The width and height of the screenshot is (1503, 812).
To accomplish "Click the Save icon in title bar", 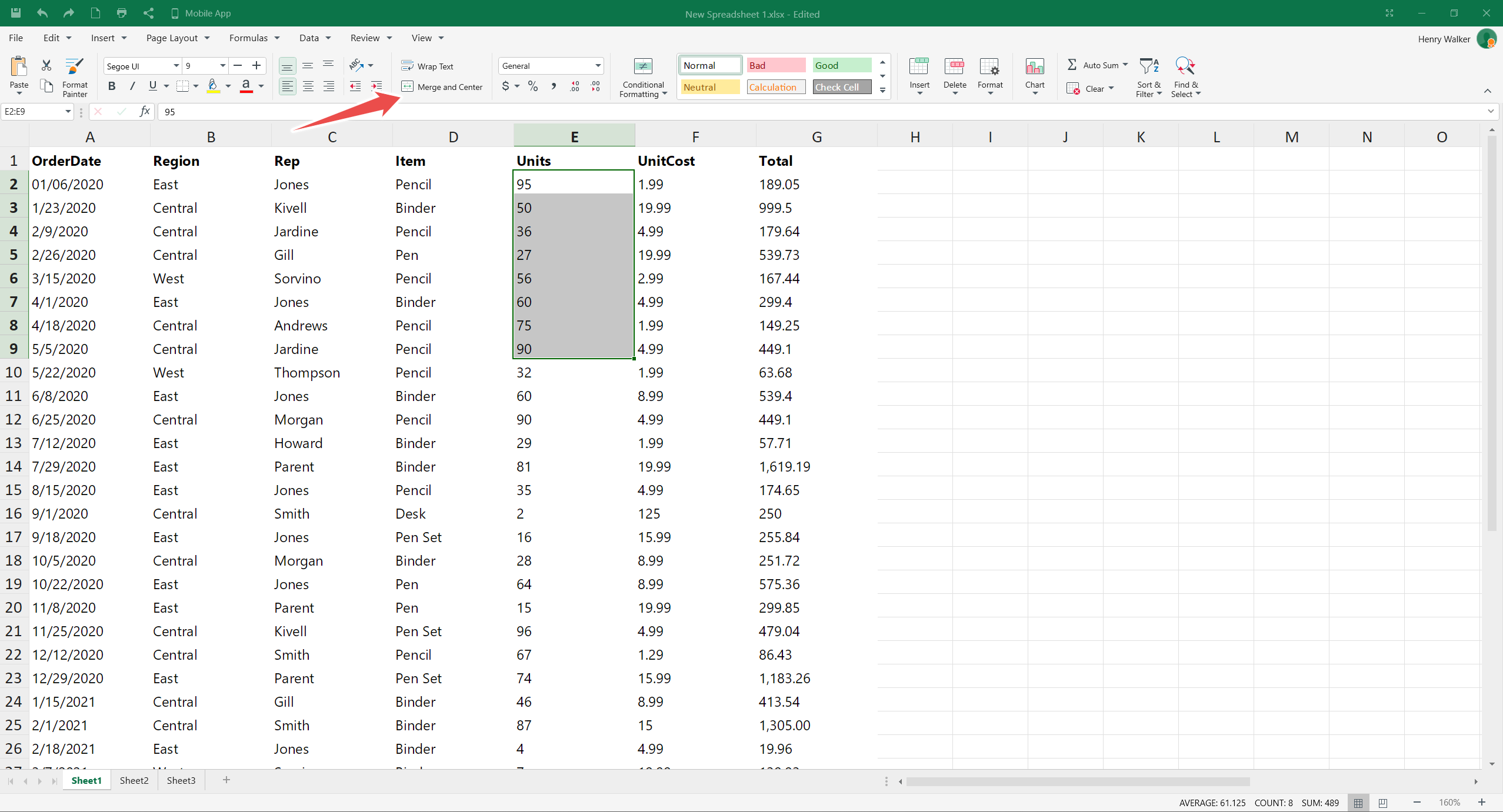I will click(16, 13).
